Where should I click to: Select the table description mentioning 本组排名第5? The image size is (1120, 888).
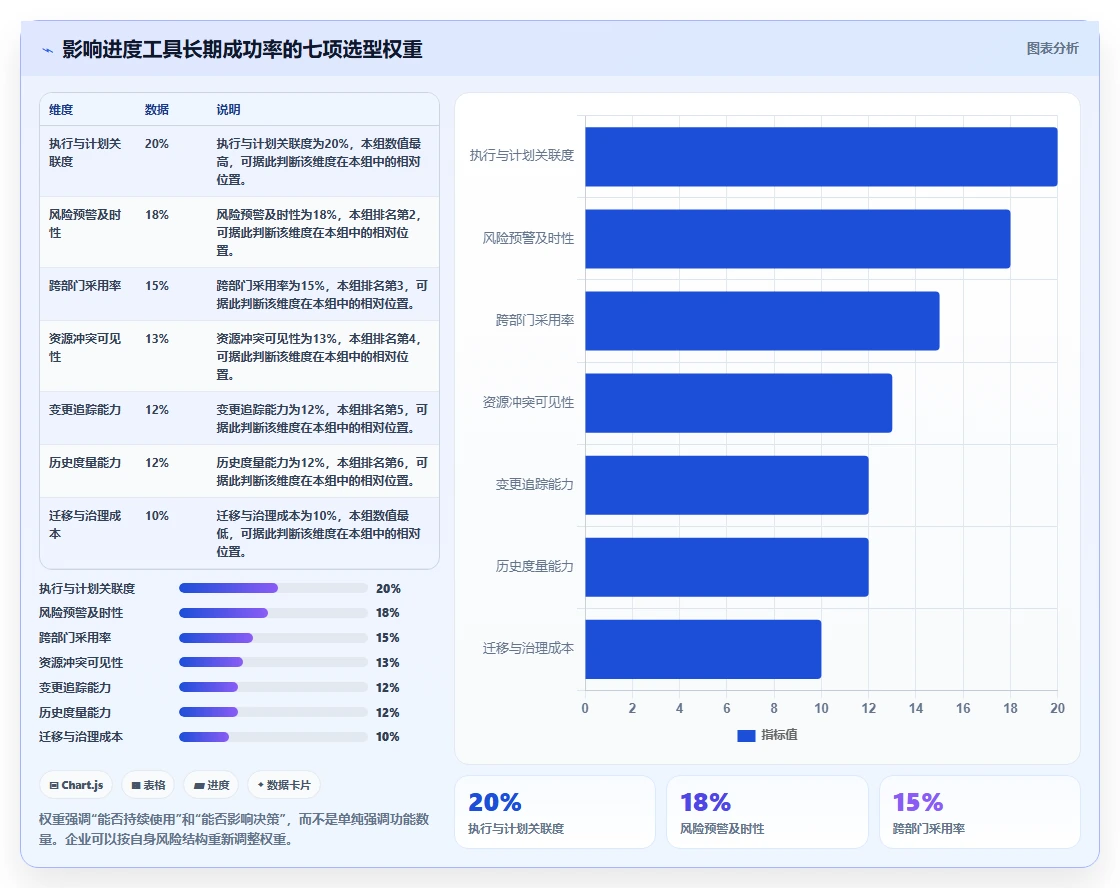point(321,419)
